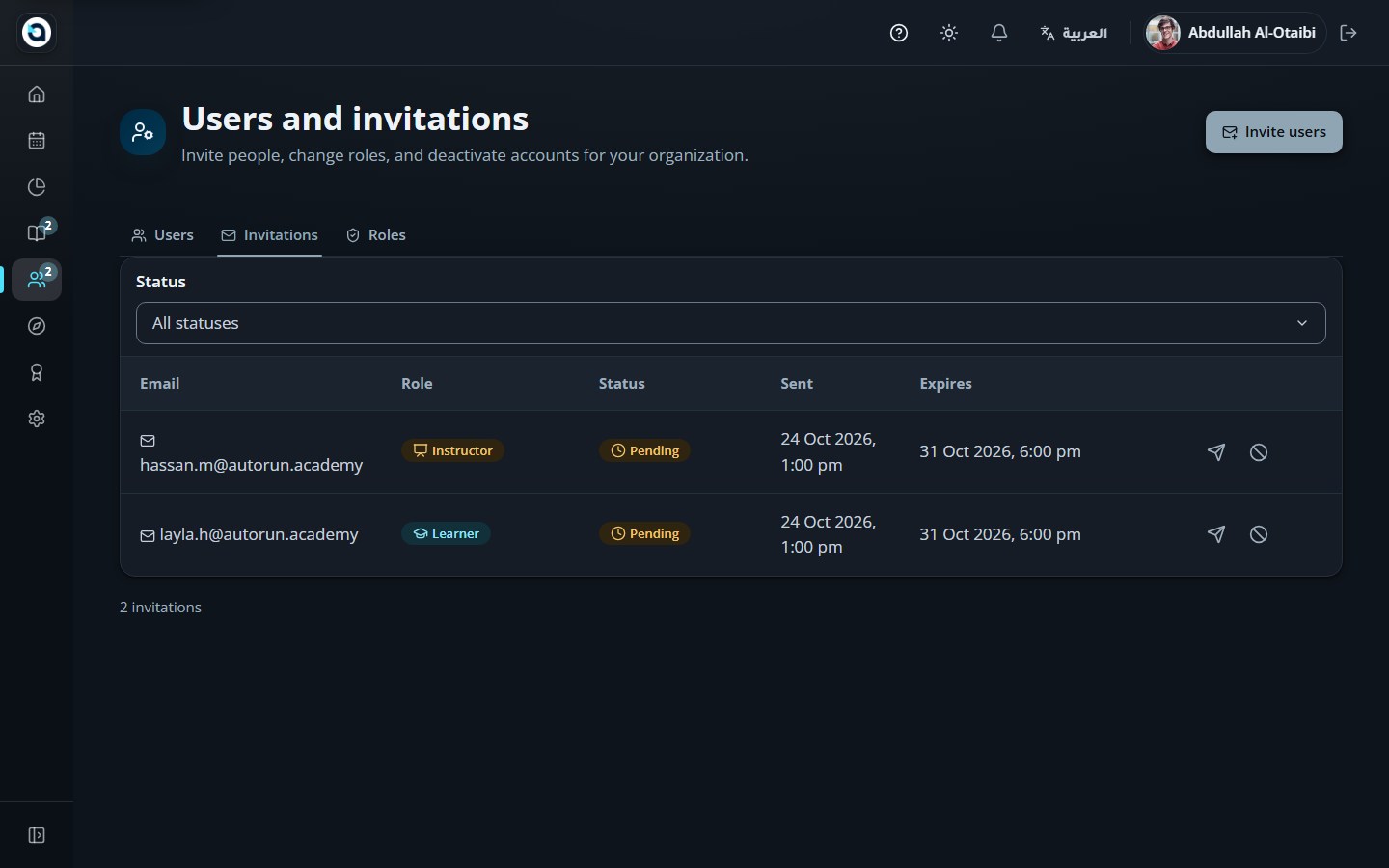Click the expiry date in layla.h row
Screen dimensions: 1389x868
coord(1000,534)
